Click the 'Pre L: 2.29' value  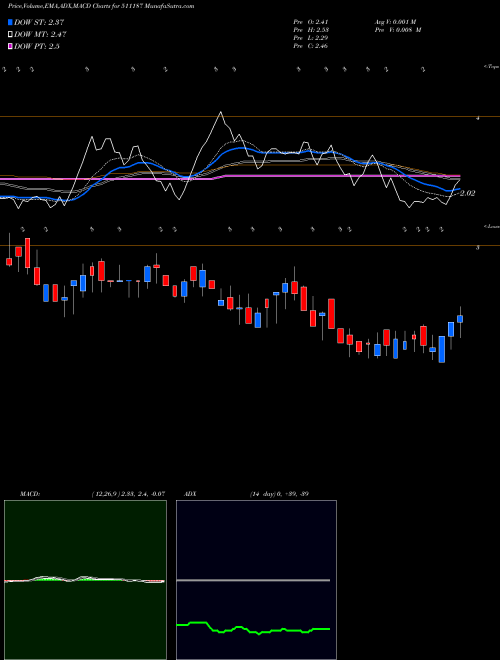[311, 38]
